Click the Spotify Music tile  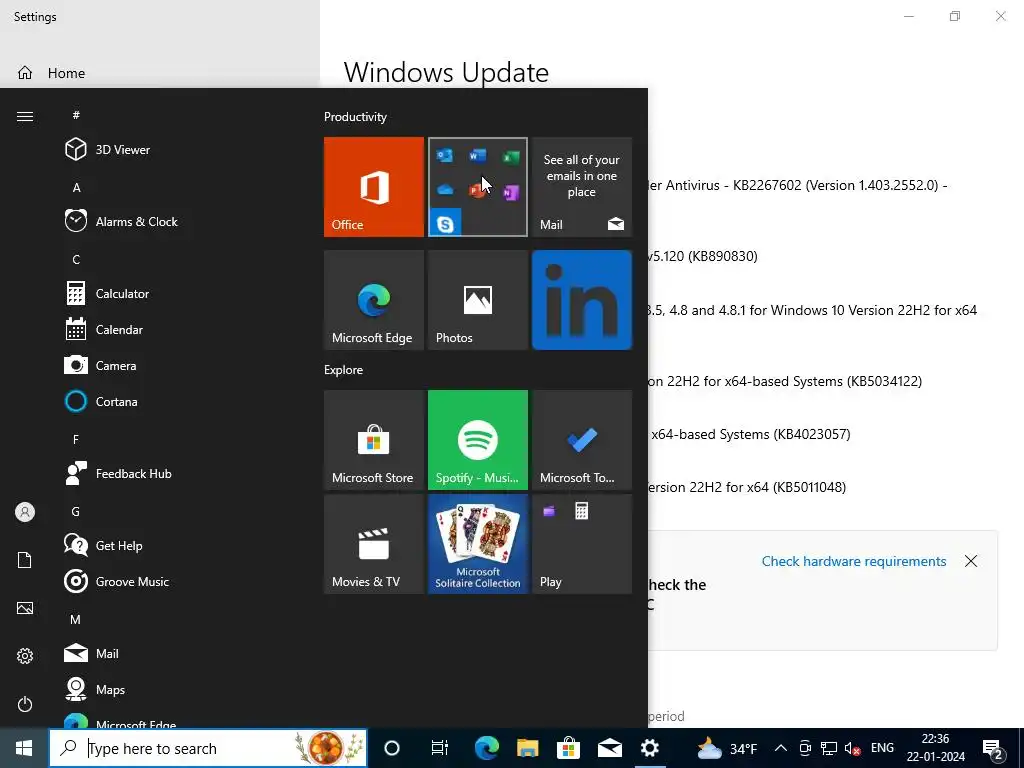coord(477,440)
